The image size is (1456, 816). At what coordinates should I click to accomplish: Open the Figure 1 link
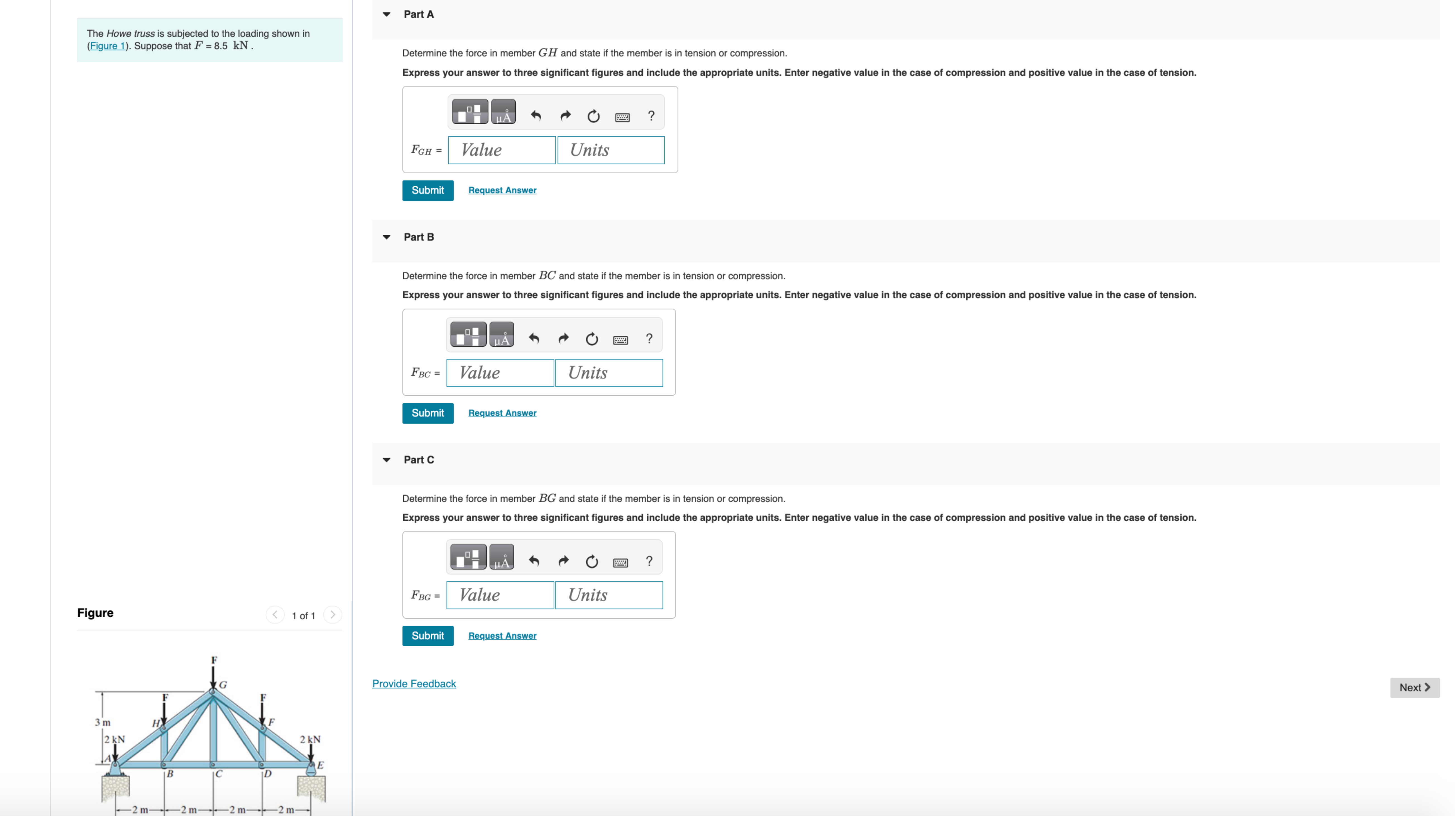[x=107, y=46]
